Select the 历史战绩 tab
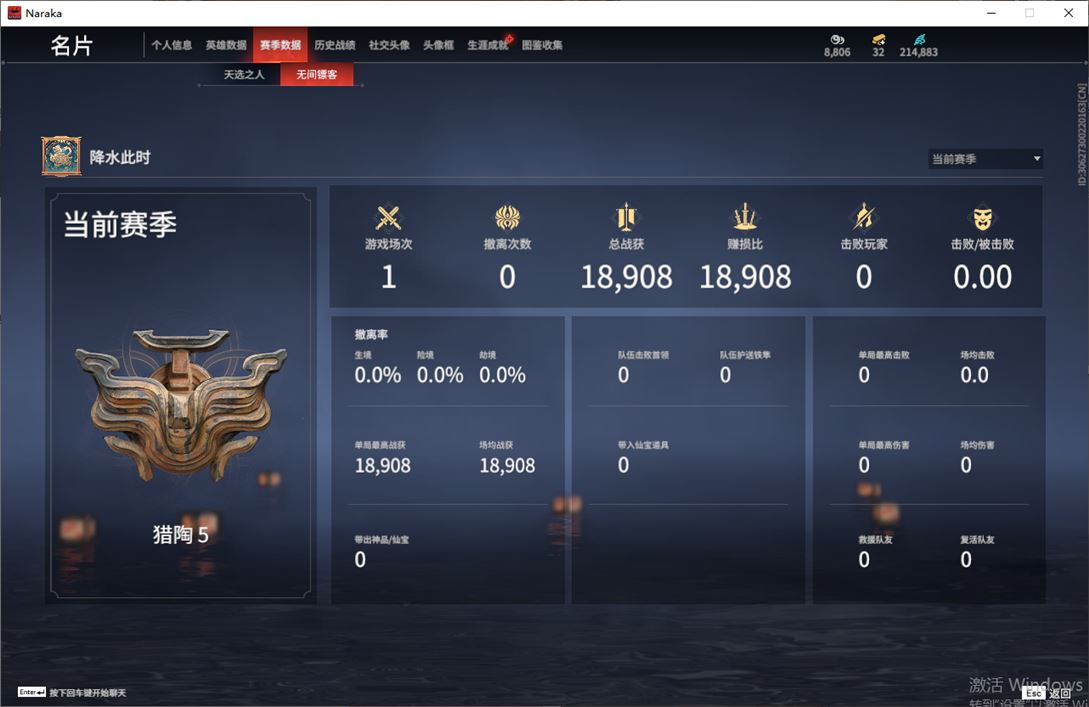 [335, 45]
